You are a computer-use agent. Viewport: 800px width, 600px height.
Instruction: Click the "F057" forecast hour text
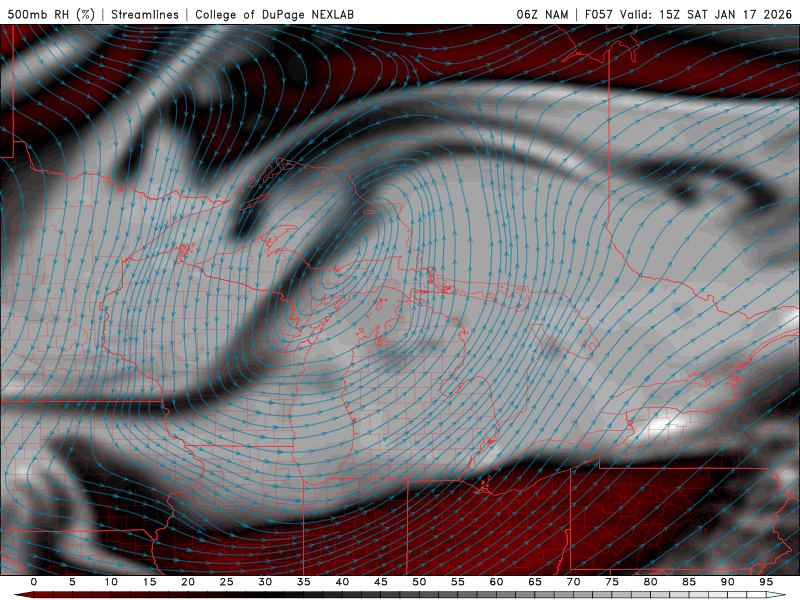pyautogui.click(x=599, y=14)
